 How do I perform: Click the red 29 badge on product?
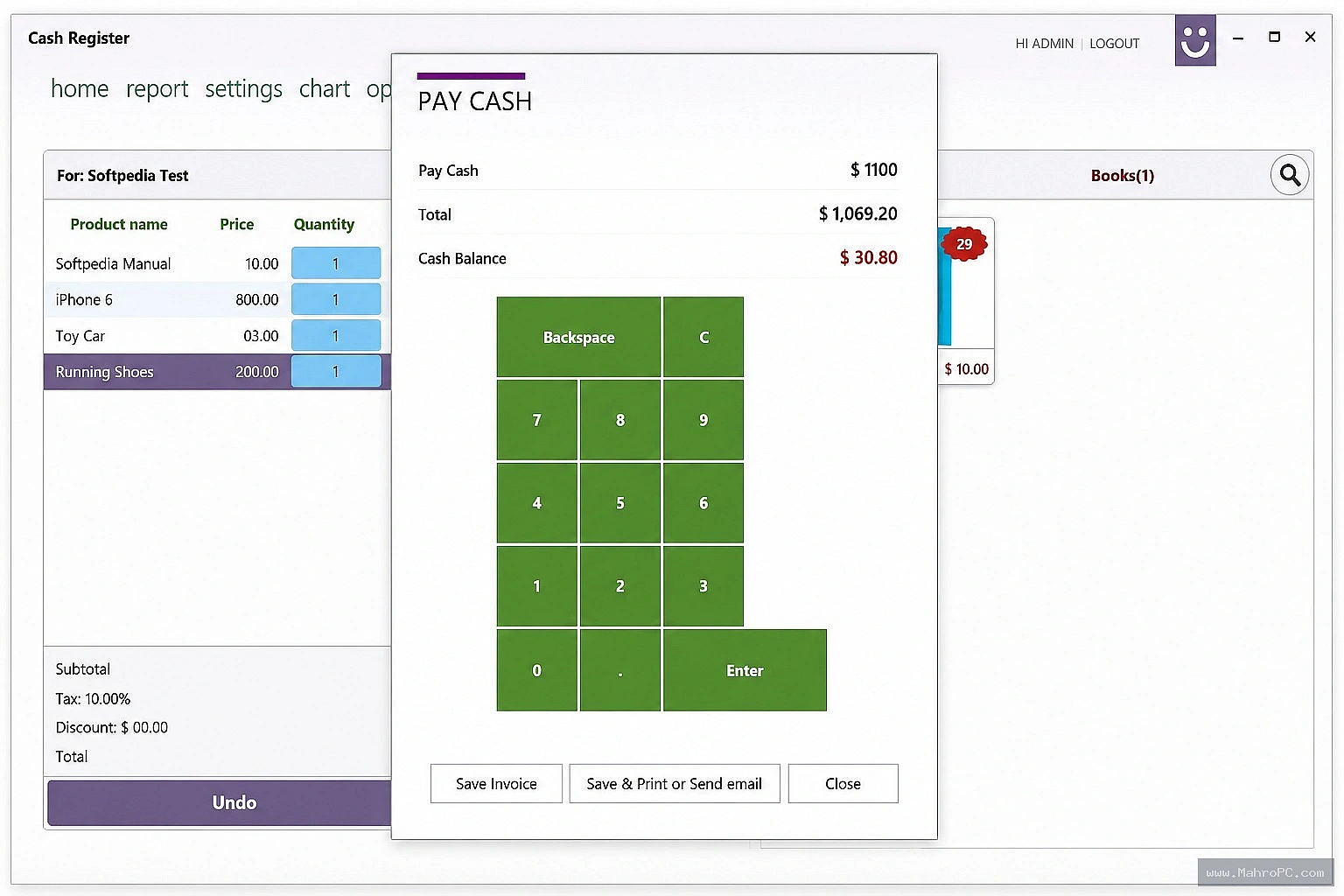tap(964, 244)
